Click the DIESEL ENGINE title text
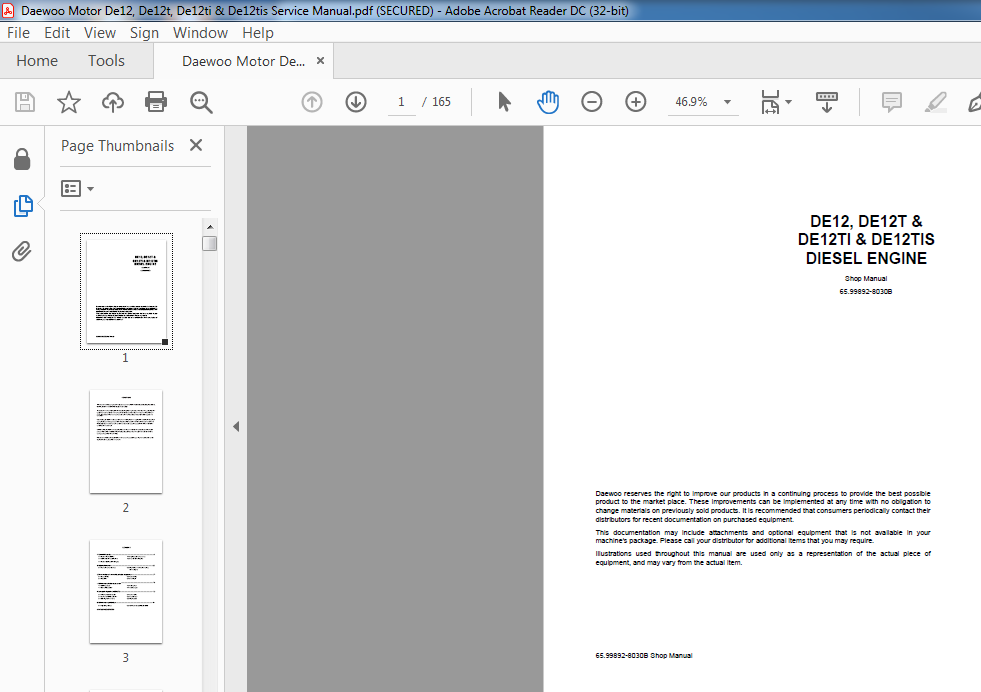 [x=866, y=258]
